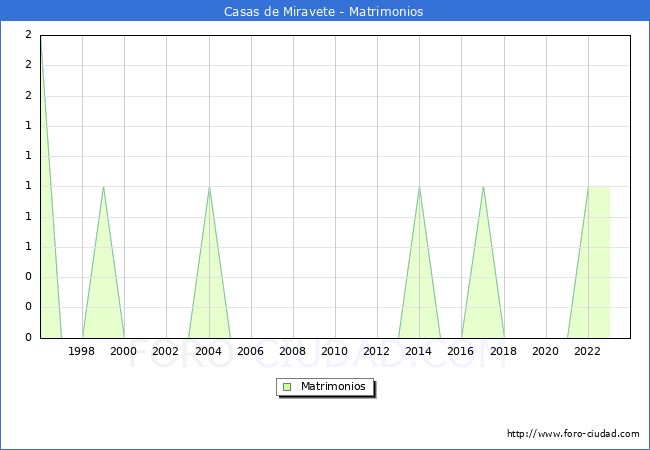Image resolution: width=650 pixels, height=450 pixels.
Task: Select the 2000 x-axis label
Action: coord(124,351)
